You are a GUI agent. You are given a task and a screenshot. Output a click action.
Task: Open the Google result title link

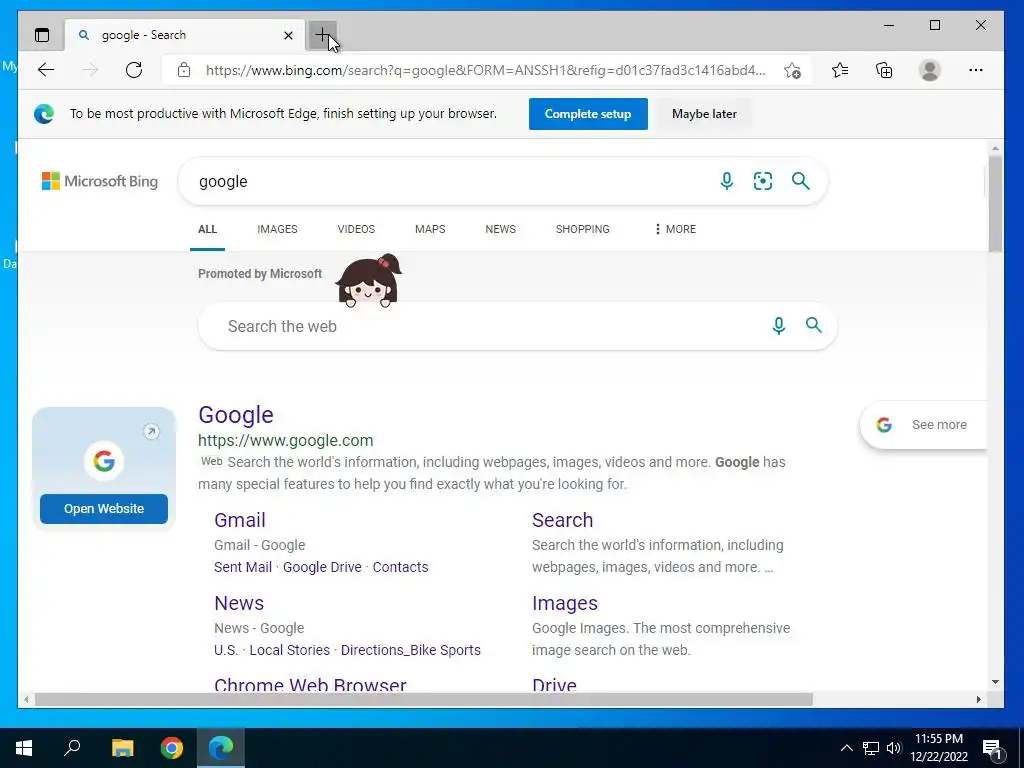pos(236,415)
